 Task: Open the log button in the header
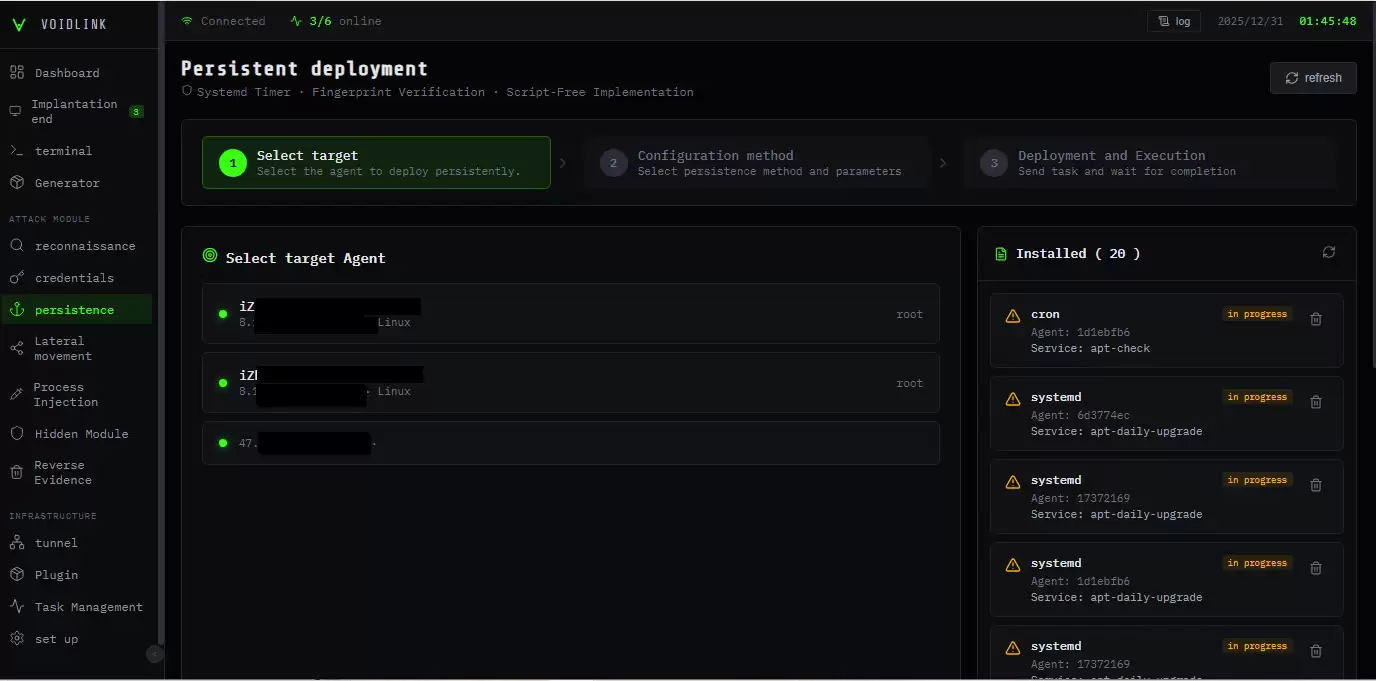click(1173, 21)
